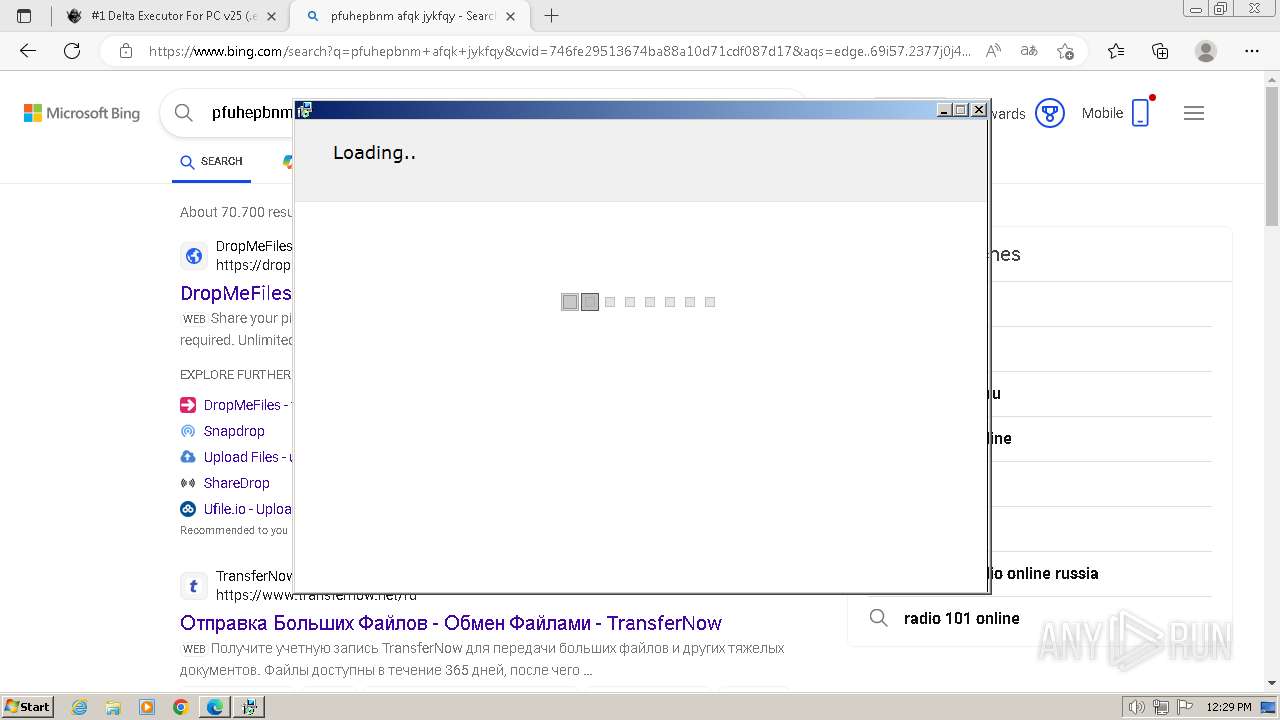Open a new browser tab with plus button

coord(551,16)
